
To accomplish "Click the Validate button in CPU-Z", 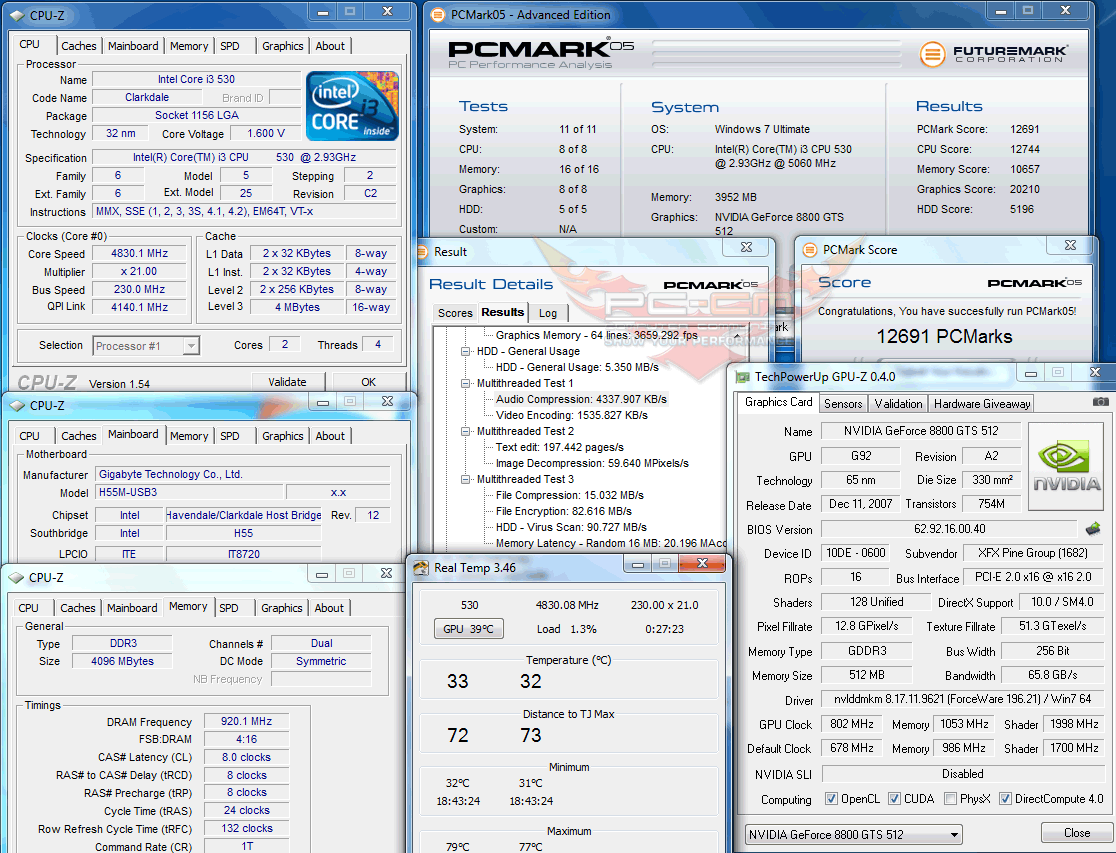I will [287, 382].
